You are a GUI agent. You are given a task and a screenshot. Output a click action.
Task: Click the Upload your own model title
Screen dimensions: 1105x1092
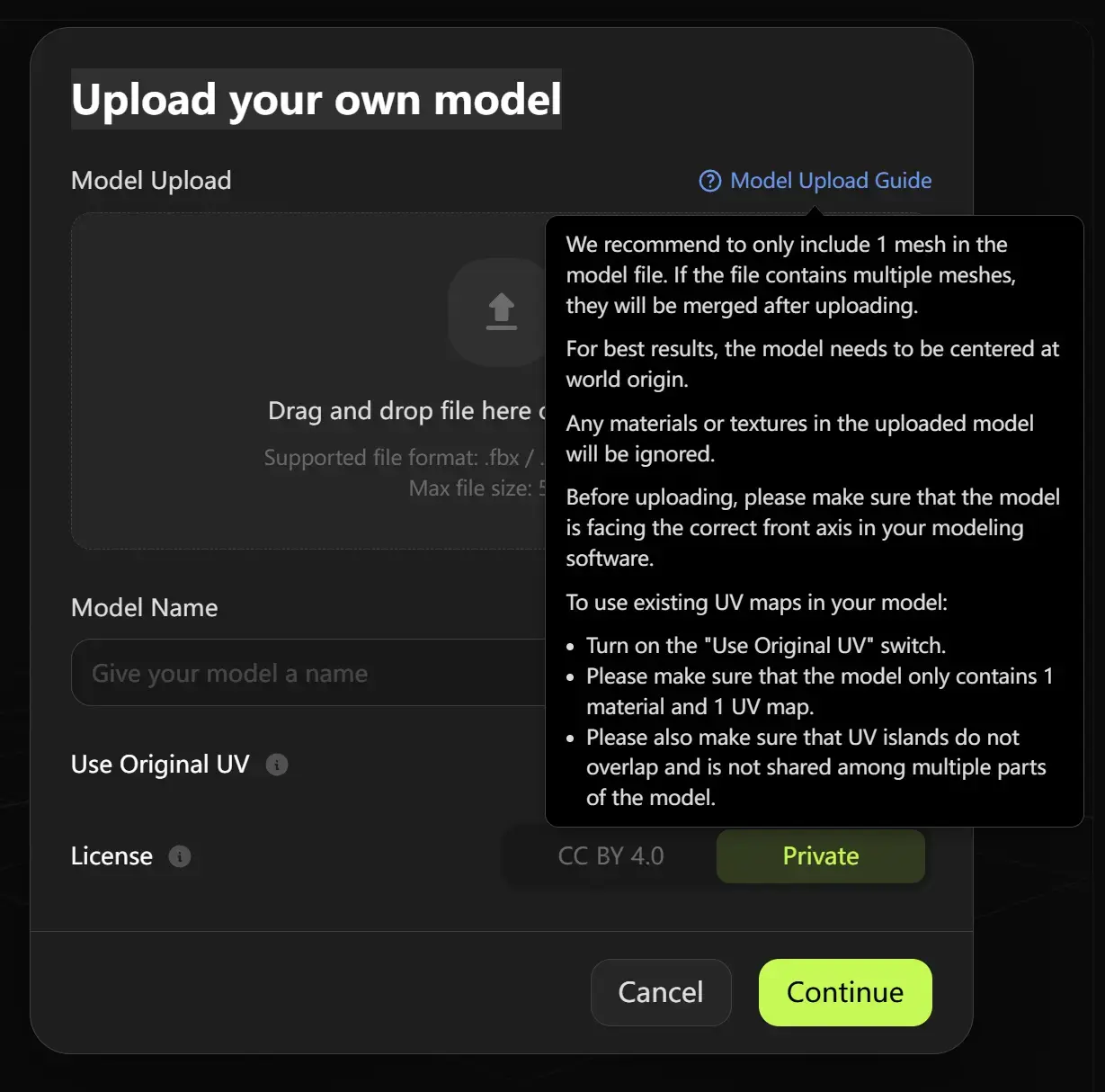tap(316, 100)
